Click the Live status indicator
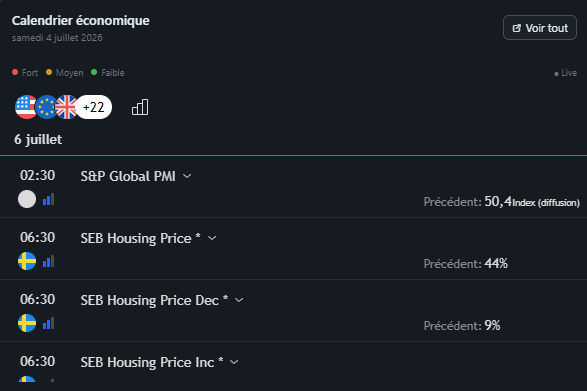The height and width of the screenshot is (391, 587). (x=565, y=73)
